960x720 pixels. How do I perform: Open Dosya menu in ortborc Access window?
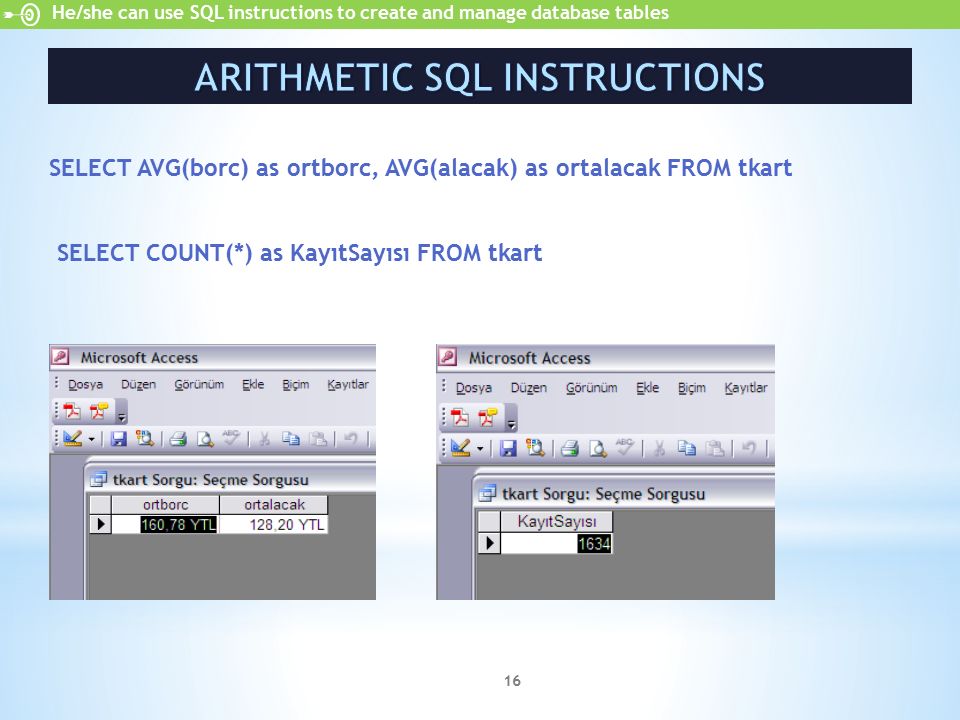85,384
